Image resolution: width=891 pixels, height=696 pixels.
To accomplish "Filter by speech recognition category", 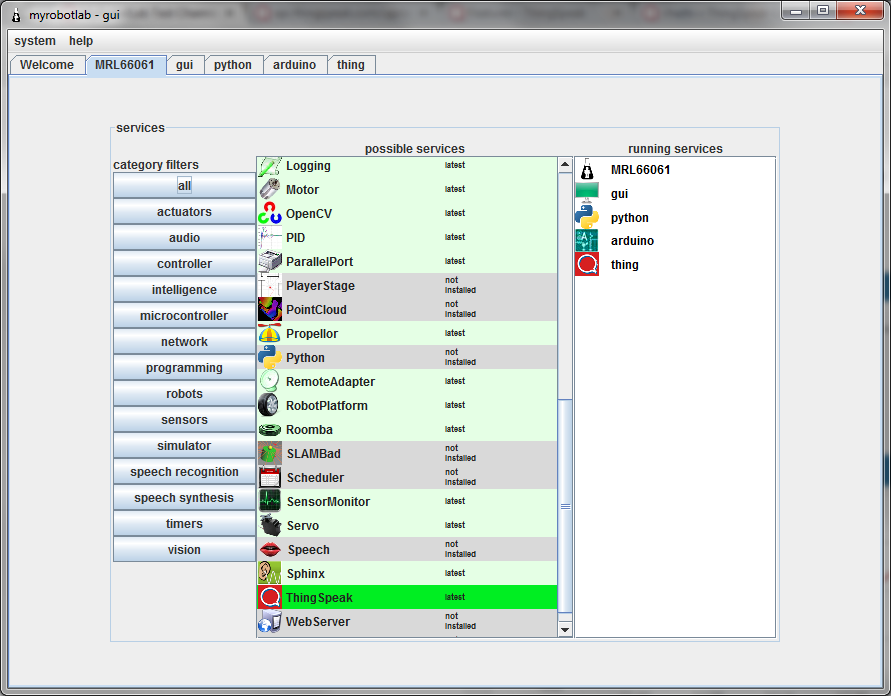I will [184, 472].
